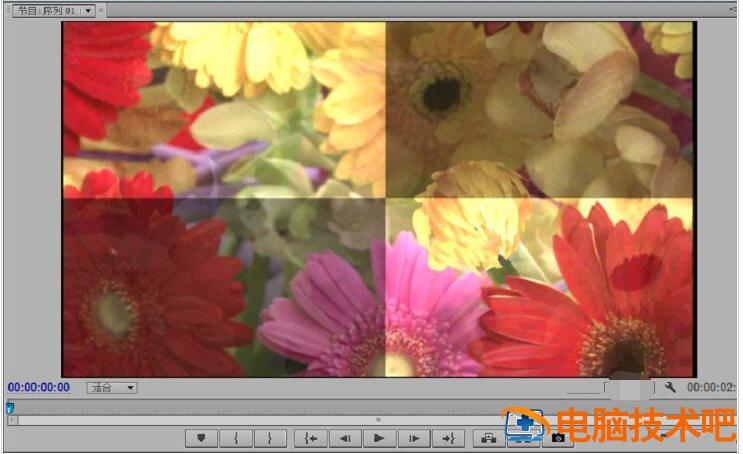
Task: Click the zoom scroll bar below the ruler
Action: [377, 420]
